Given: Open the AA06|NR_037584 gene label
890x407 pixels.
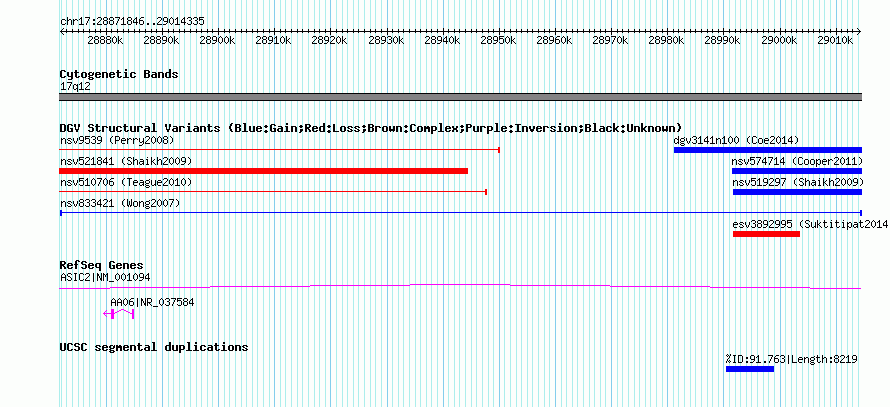Looking at the screenshot, I should 152,303.
